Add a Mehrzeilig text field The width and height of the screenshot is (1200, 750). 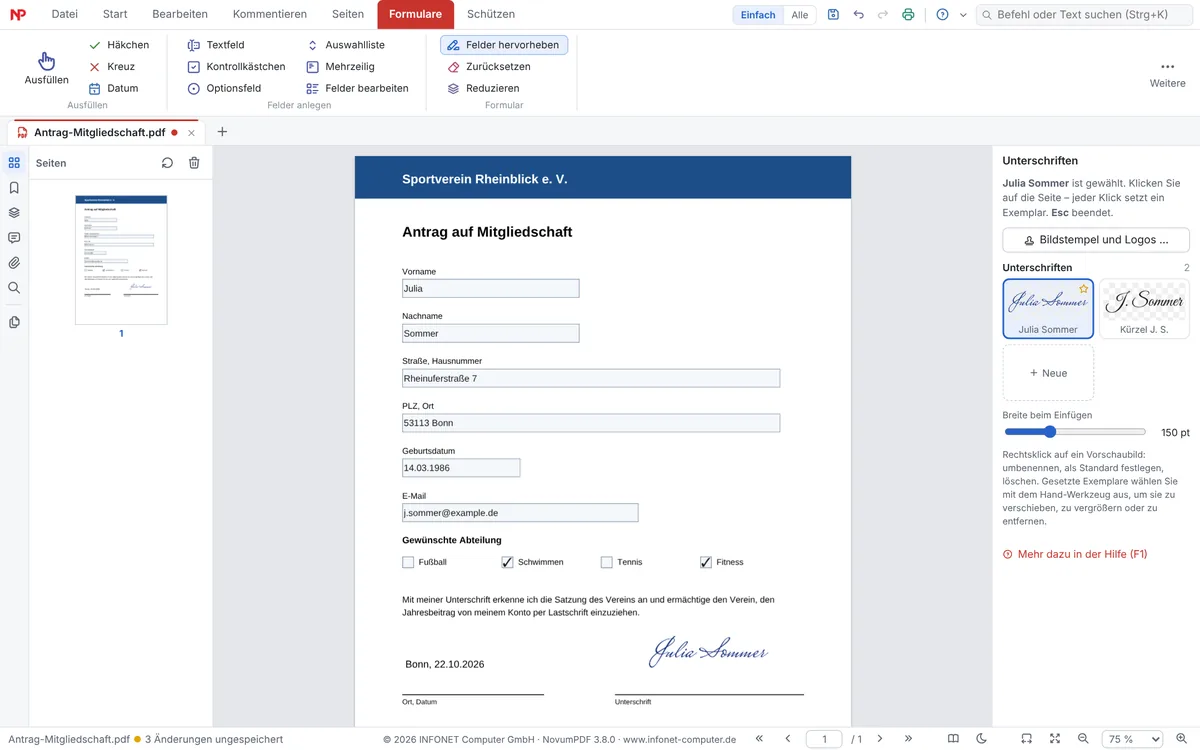pos(341,67)
